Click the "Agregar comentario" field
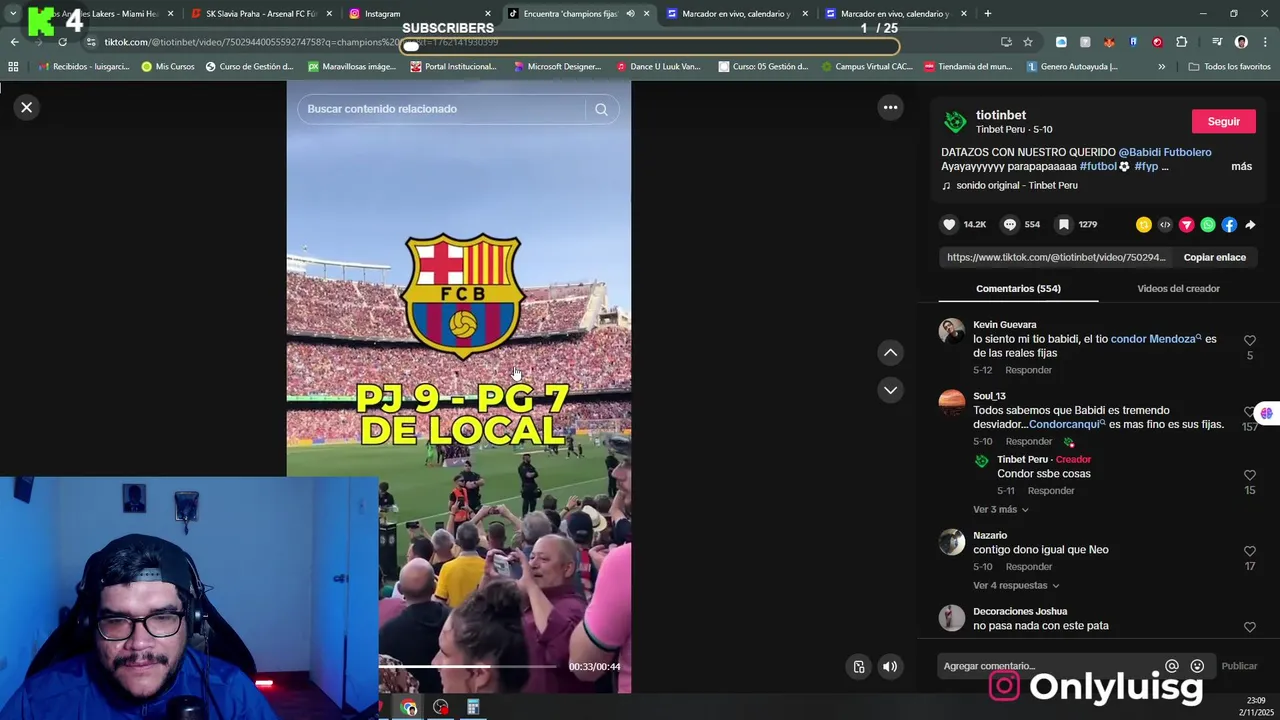The height and width of the screenshot is (720, 1280). 1050,666
